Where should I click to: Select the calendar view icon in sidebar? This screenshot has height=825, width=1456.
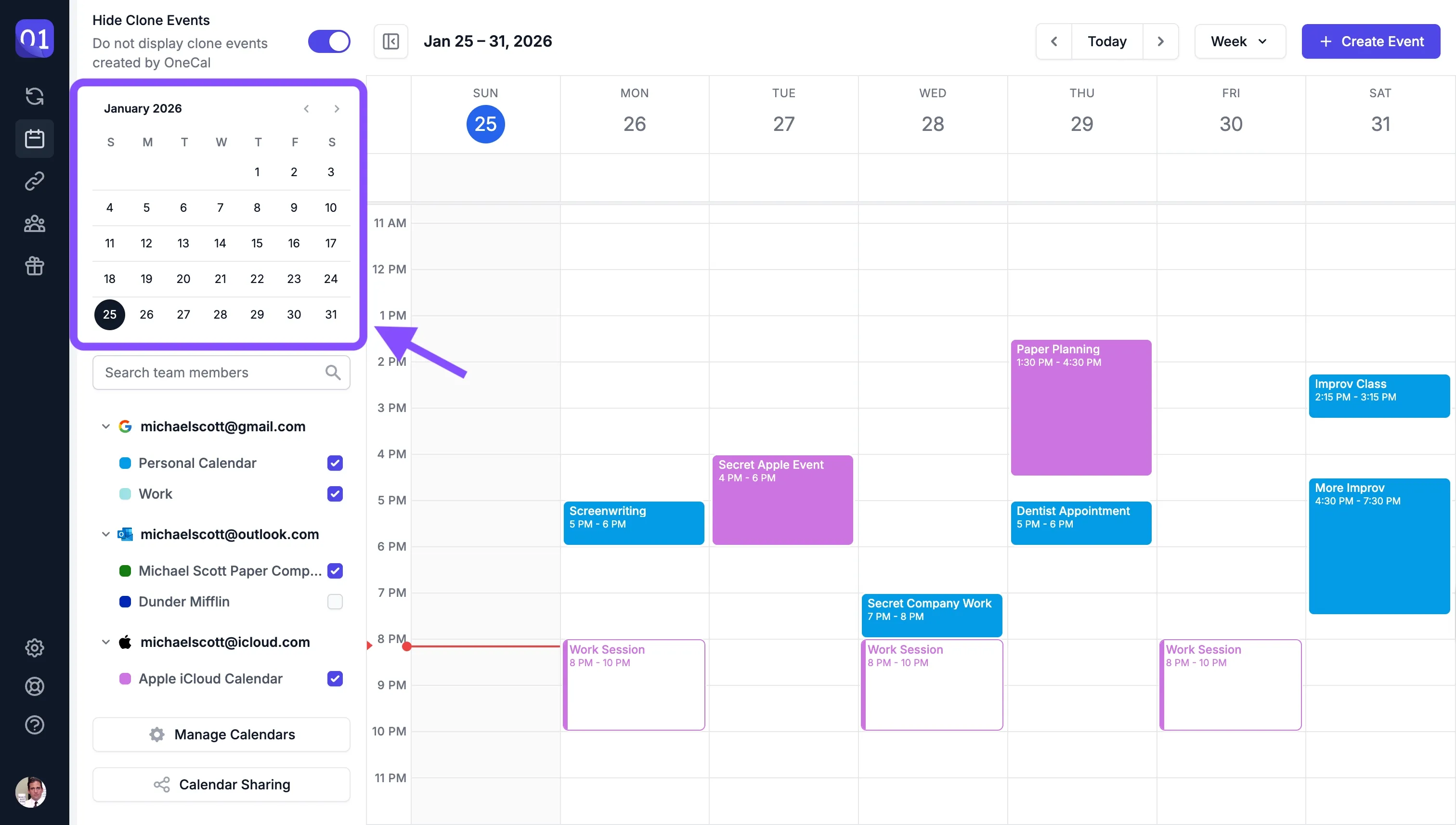click(x=35, y=138)
